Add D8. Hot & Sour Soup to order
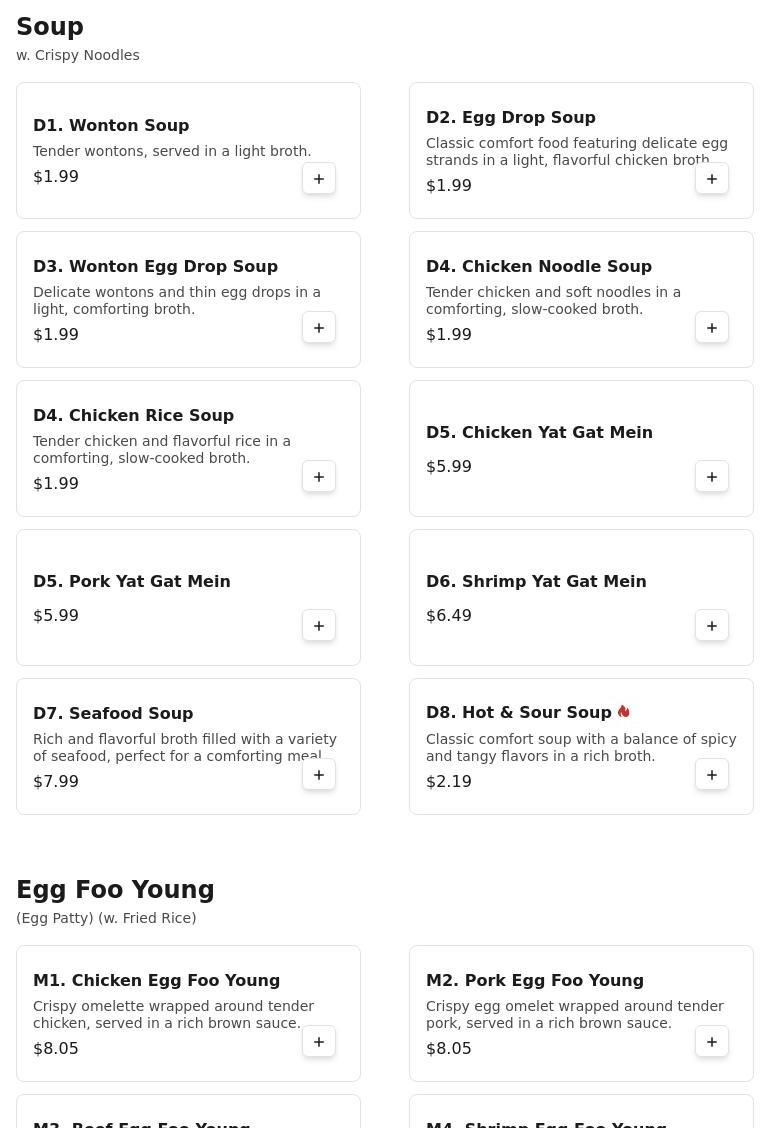Screen dimensions: 770x1128 pyautogui.click(x=712, y=774)
